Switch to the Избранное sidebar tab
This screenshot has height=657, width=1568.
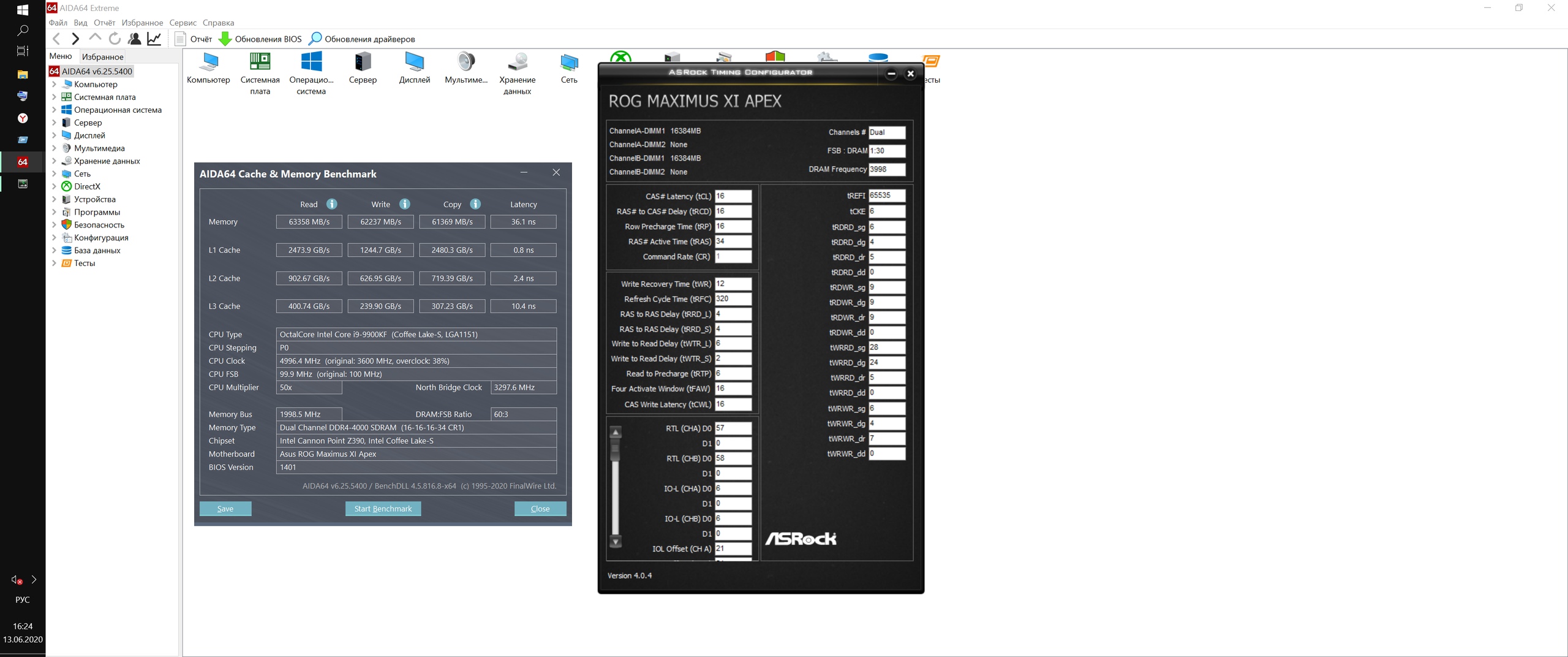pyautogui.click(x=102, y=56)
